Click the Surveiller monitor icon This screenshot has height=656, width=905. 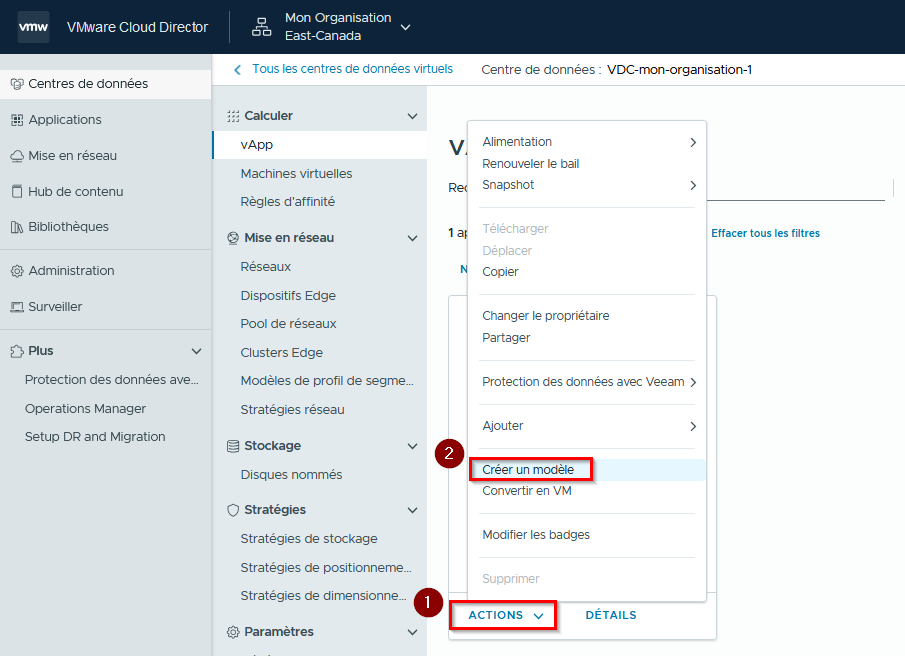17,307
